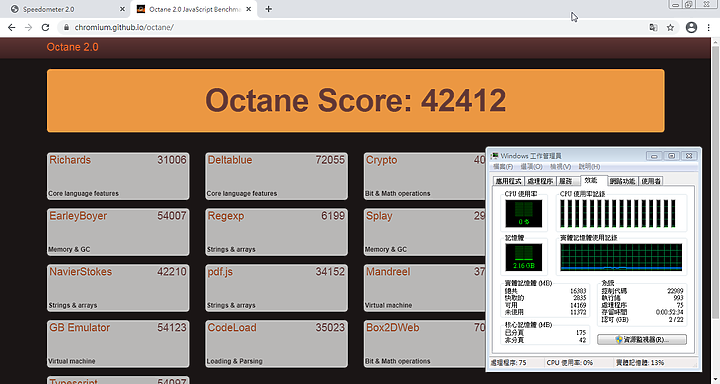Open the 應用程式 tab in Task Manager
The image size is (720, 384).
(x=508, y=181)
